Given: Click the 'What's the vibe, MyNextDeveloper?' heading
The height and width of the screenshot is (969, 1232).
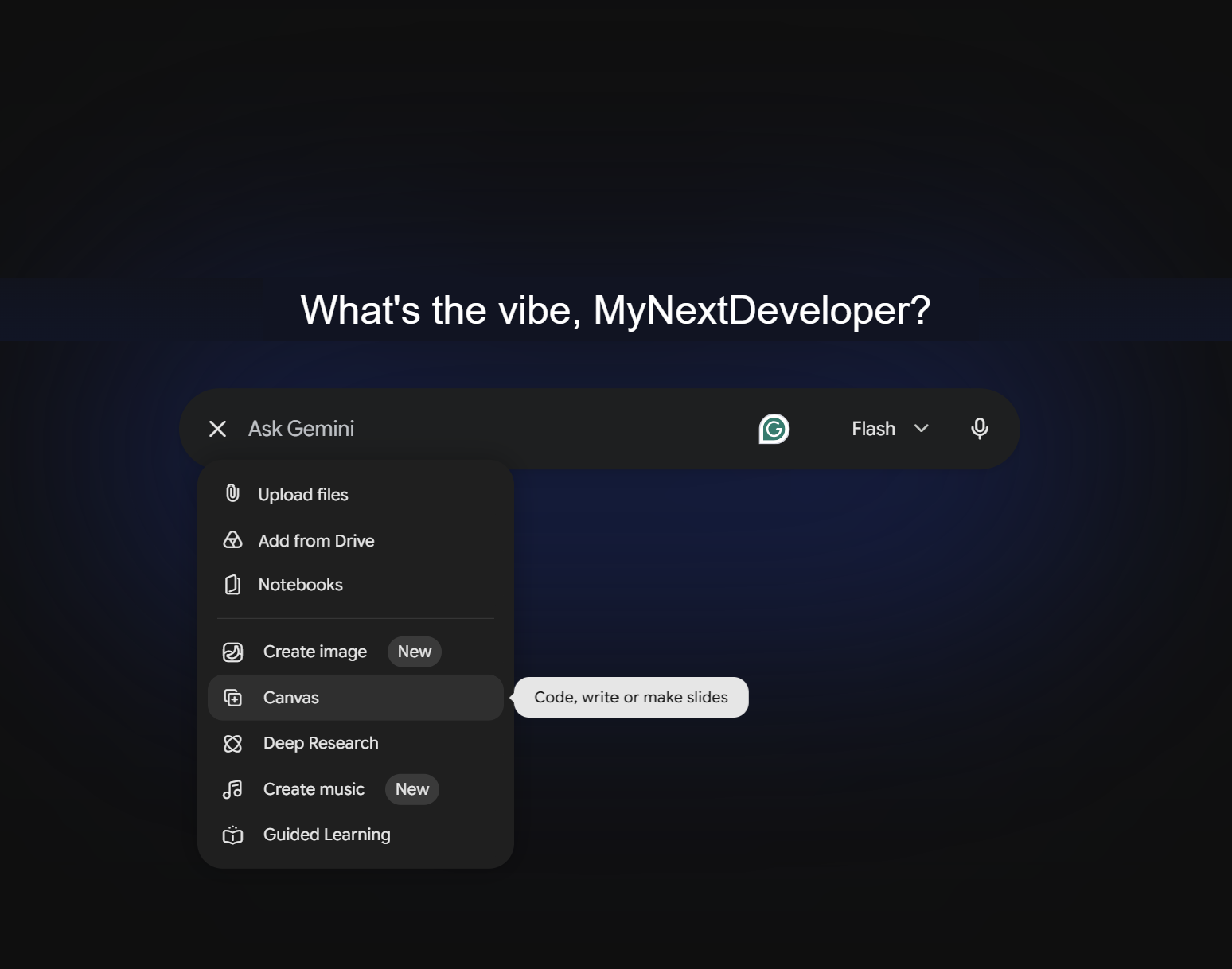Looking at the screenshot, I should (x=615, y=310).
